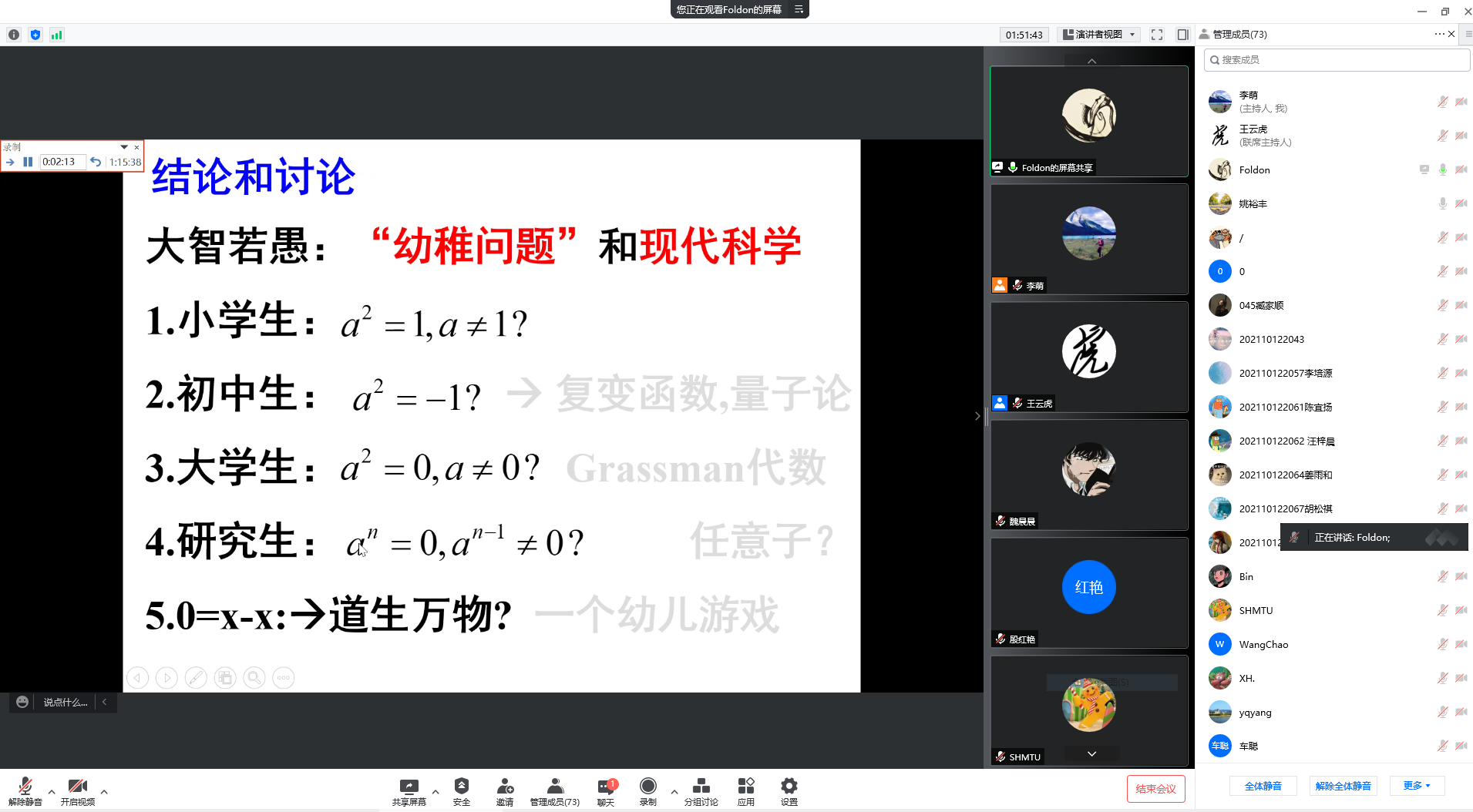Toggle yqyang's video icon
Screen dimensions: 1473x812
coord(1461,712)
